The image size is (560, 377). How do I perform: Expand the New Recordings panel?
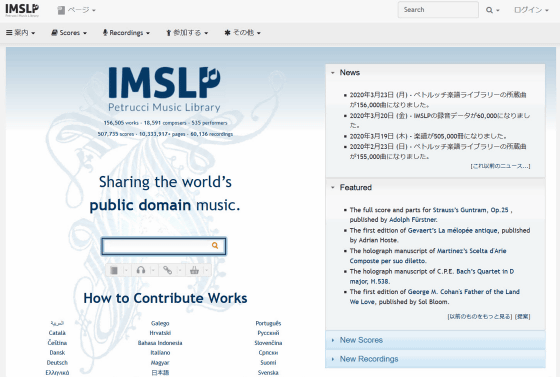pos(435,359)
